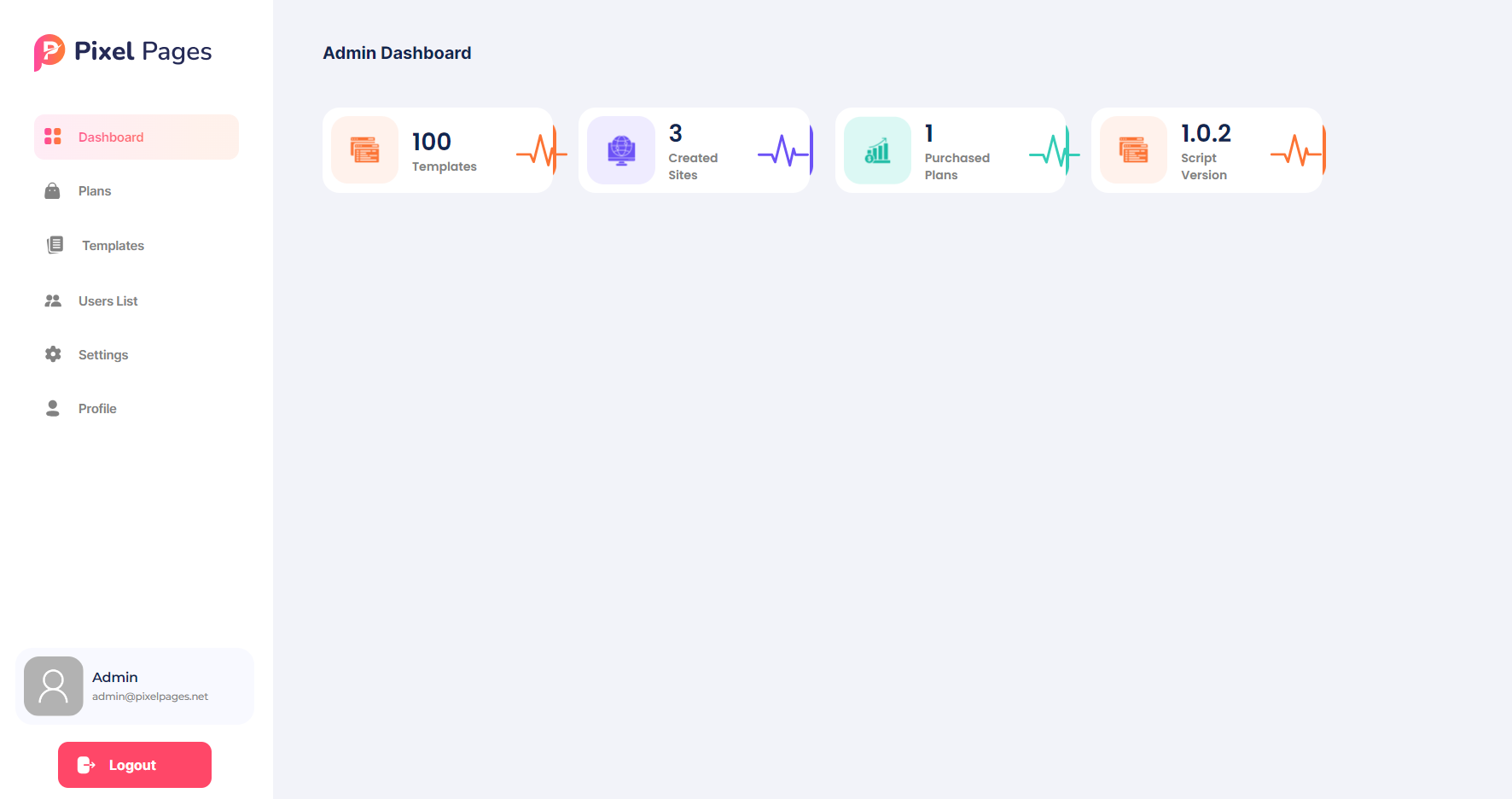Click the Templates document icon in sidebar
Image resolution: width=1512 pixels, height=799 pixels.
pos(55,245)
